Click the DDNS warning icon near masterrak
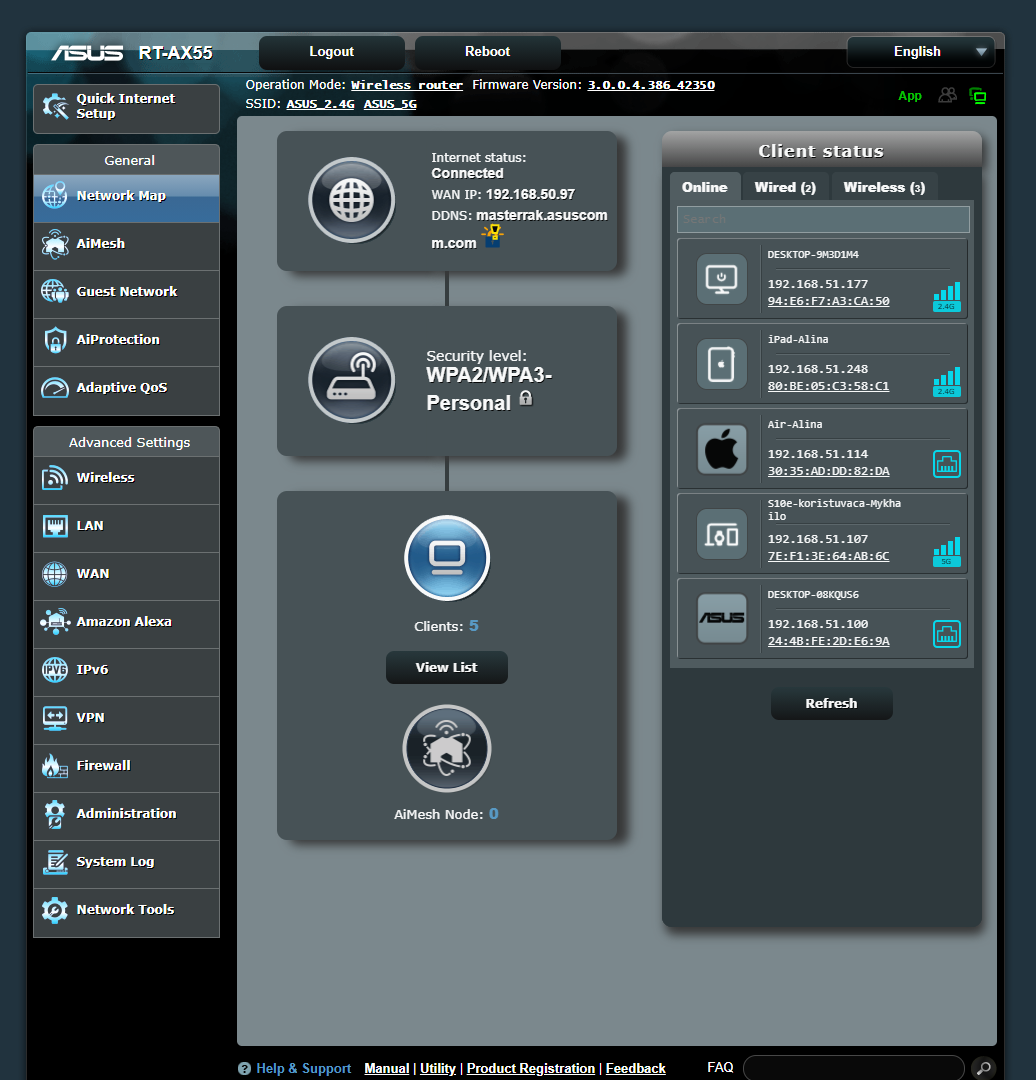 tap(493, 236)
